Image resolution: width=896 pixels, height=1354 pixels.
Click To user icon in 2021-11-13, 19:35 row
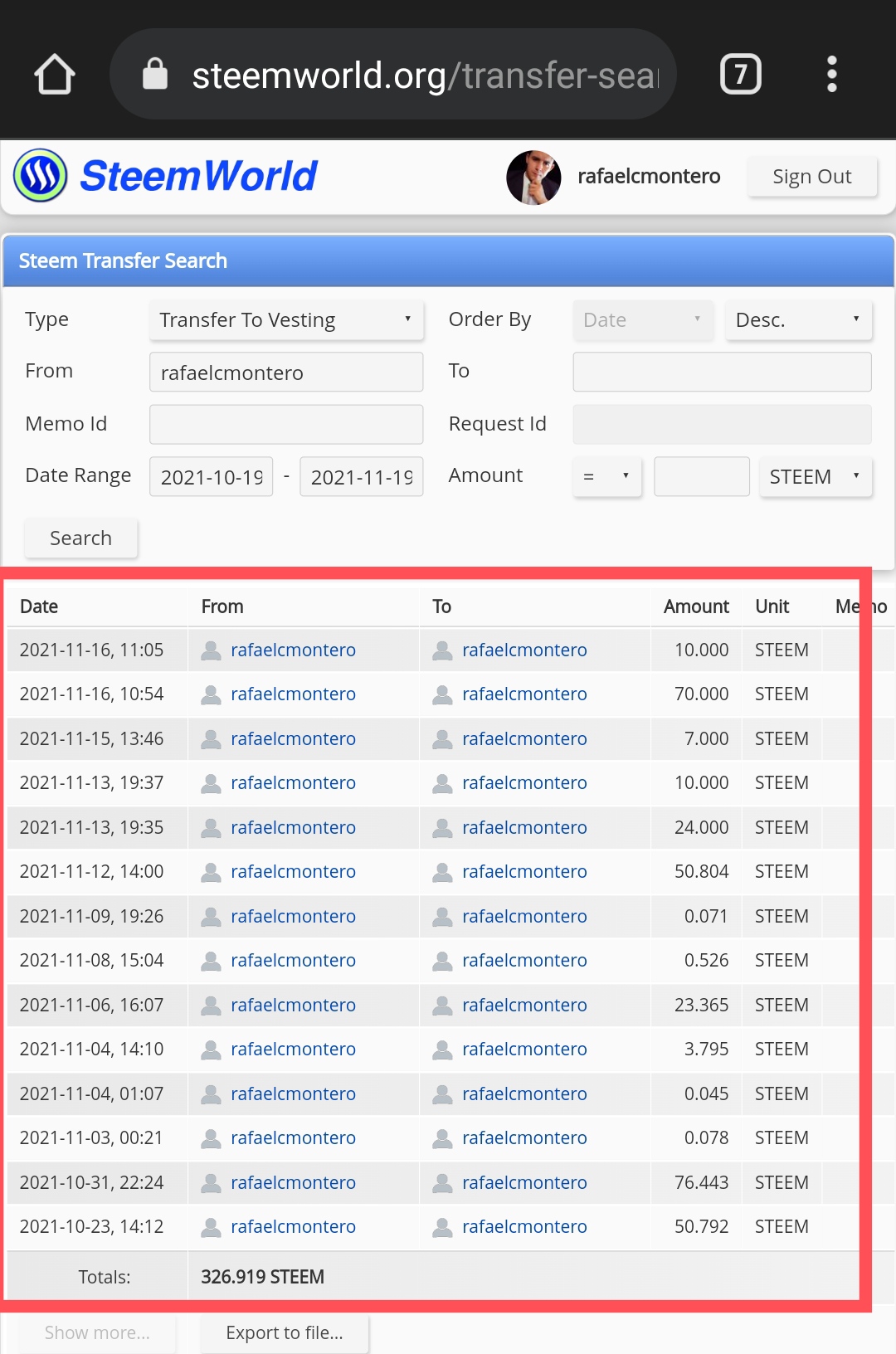[x=443, y=828]
